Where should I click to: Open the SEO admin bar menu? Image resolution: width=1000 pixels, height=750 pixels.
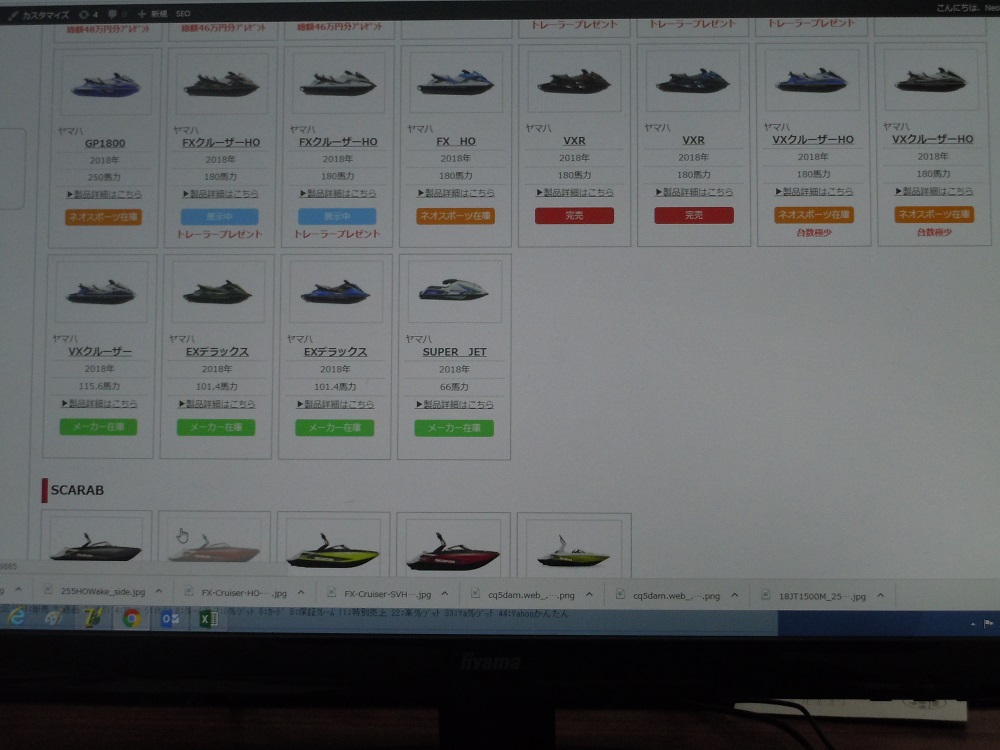[183, 13]
